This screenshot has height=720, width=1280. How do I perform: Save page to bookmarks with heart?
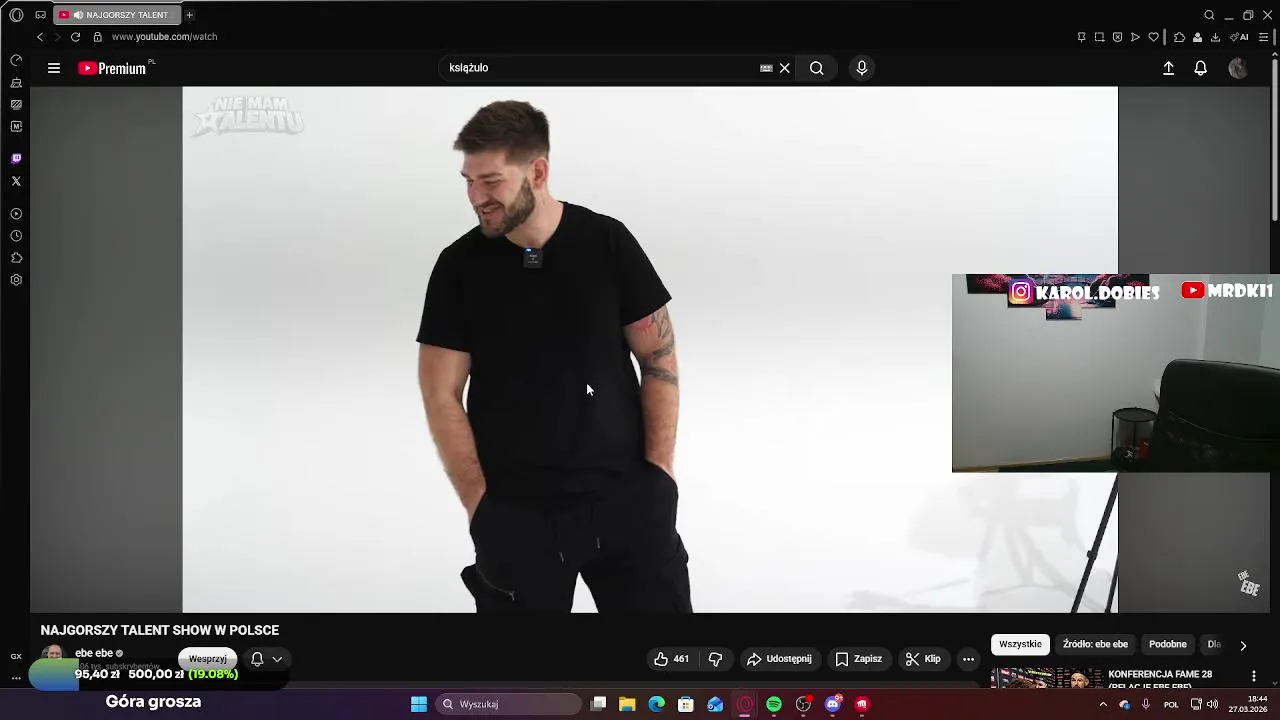[1153, 37]
